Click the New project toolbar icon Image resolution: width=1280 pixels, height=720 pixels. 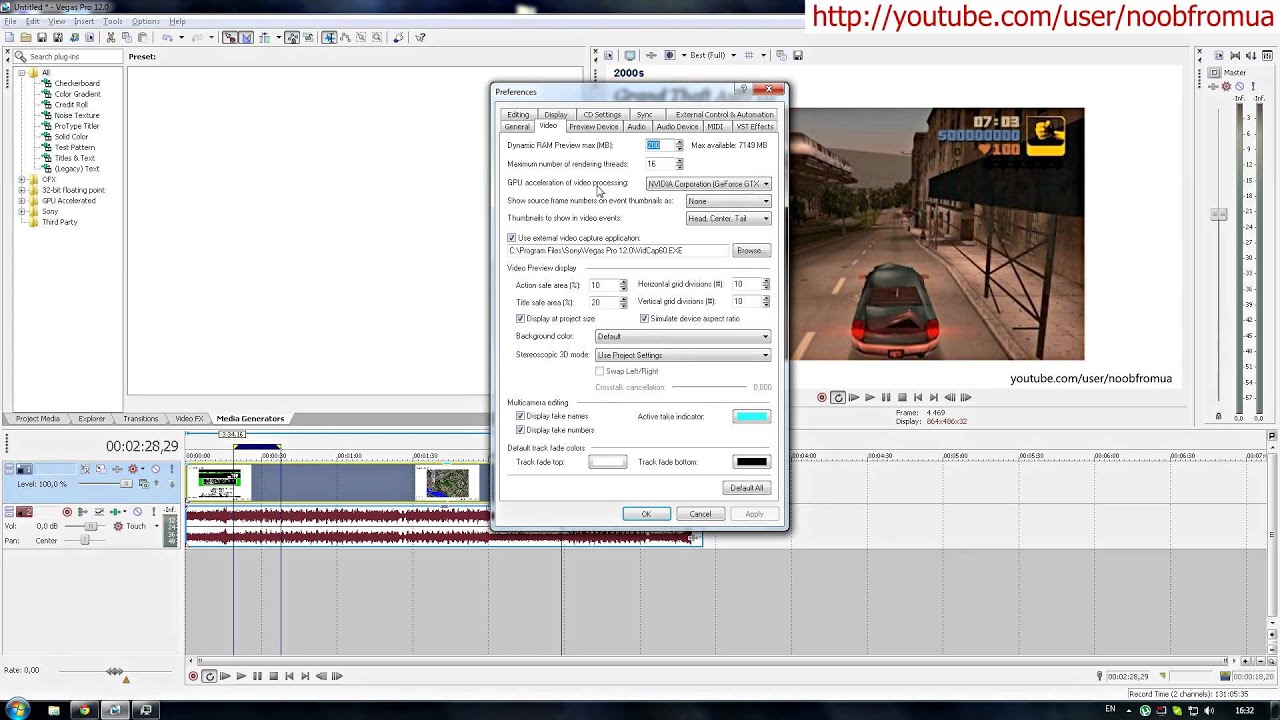(x=9, y=38)
